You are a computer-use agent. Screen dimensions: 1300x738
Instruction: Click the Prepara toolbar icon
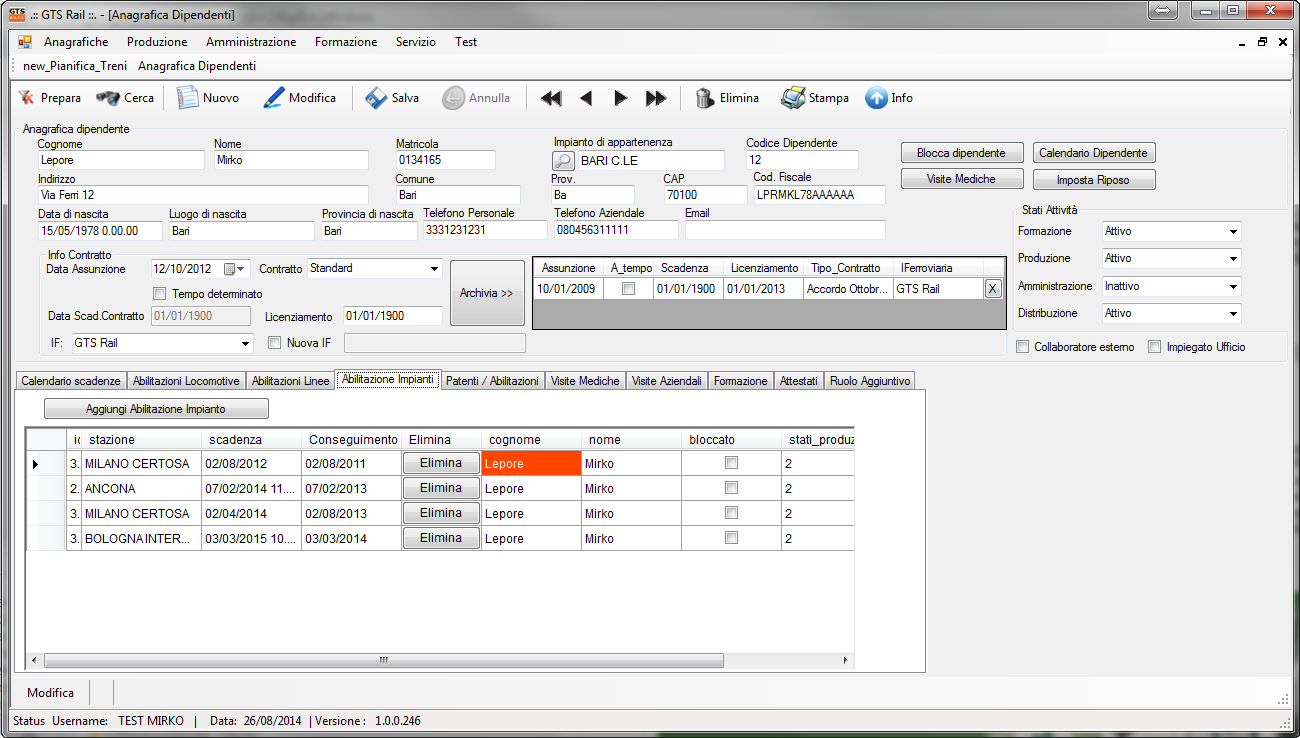(x=26, y=98)
